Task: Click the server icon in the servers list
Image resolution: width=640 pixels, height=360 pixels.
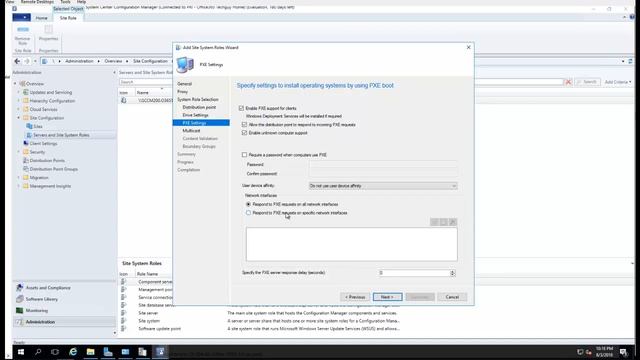Action: click(124, 100)
